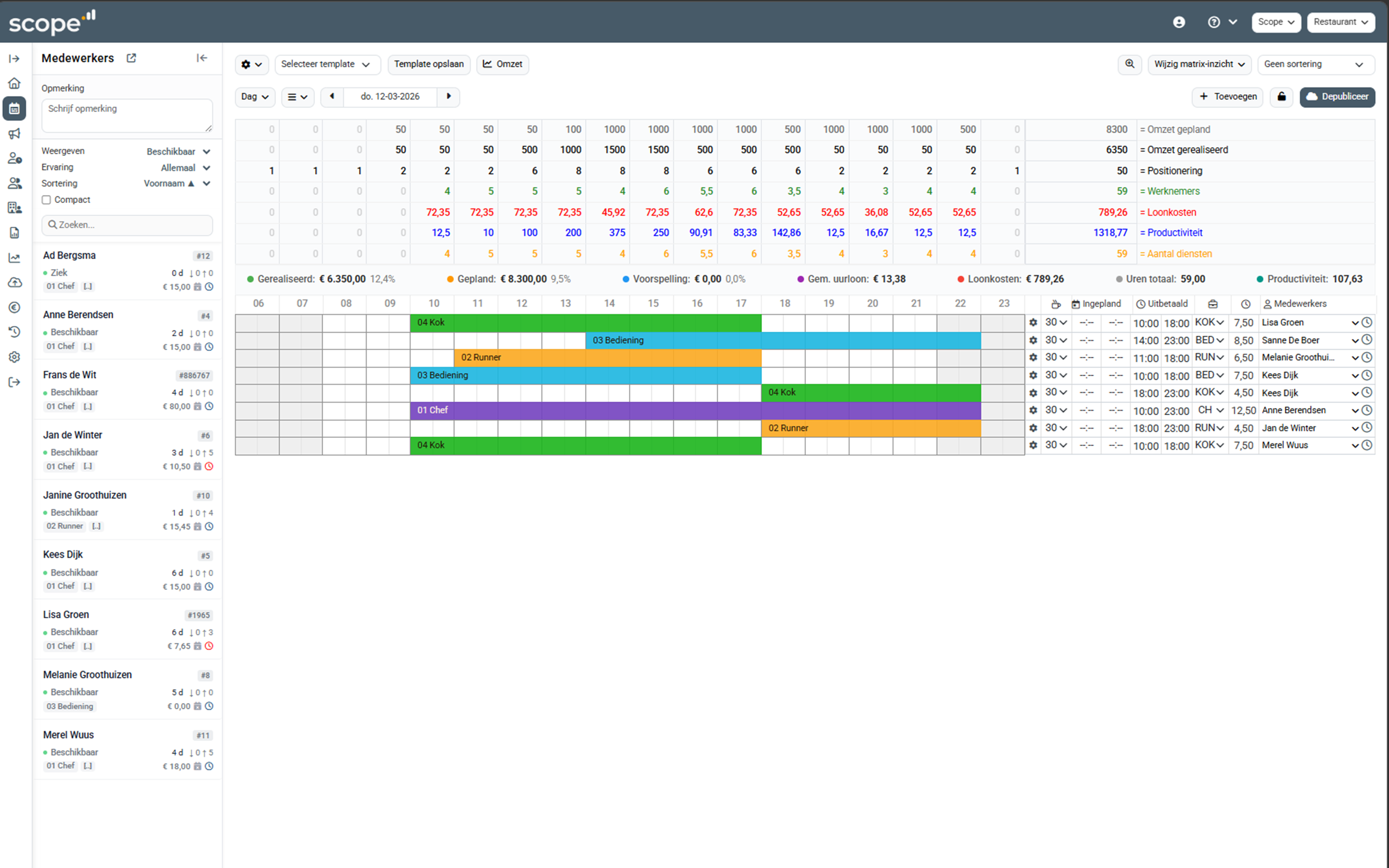Click the Template opslaan button
Viewport: 1389px width, 868px height.
pyautogui.click(x=428, y=64)
